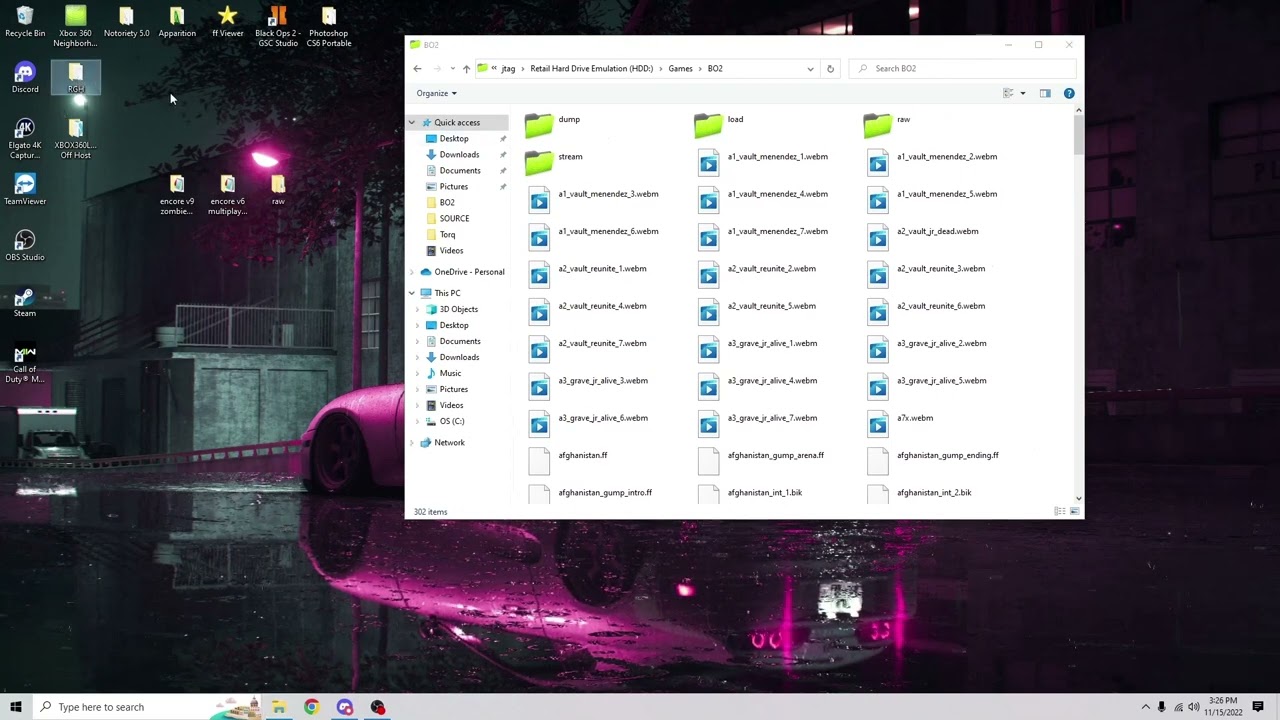Open the address bar history dropdown
Viewport: 1280px width, 720px height.
[810, 69]
